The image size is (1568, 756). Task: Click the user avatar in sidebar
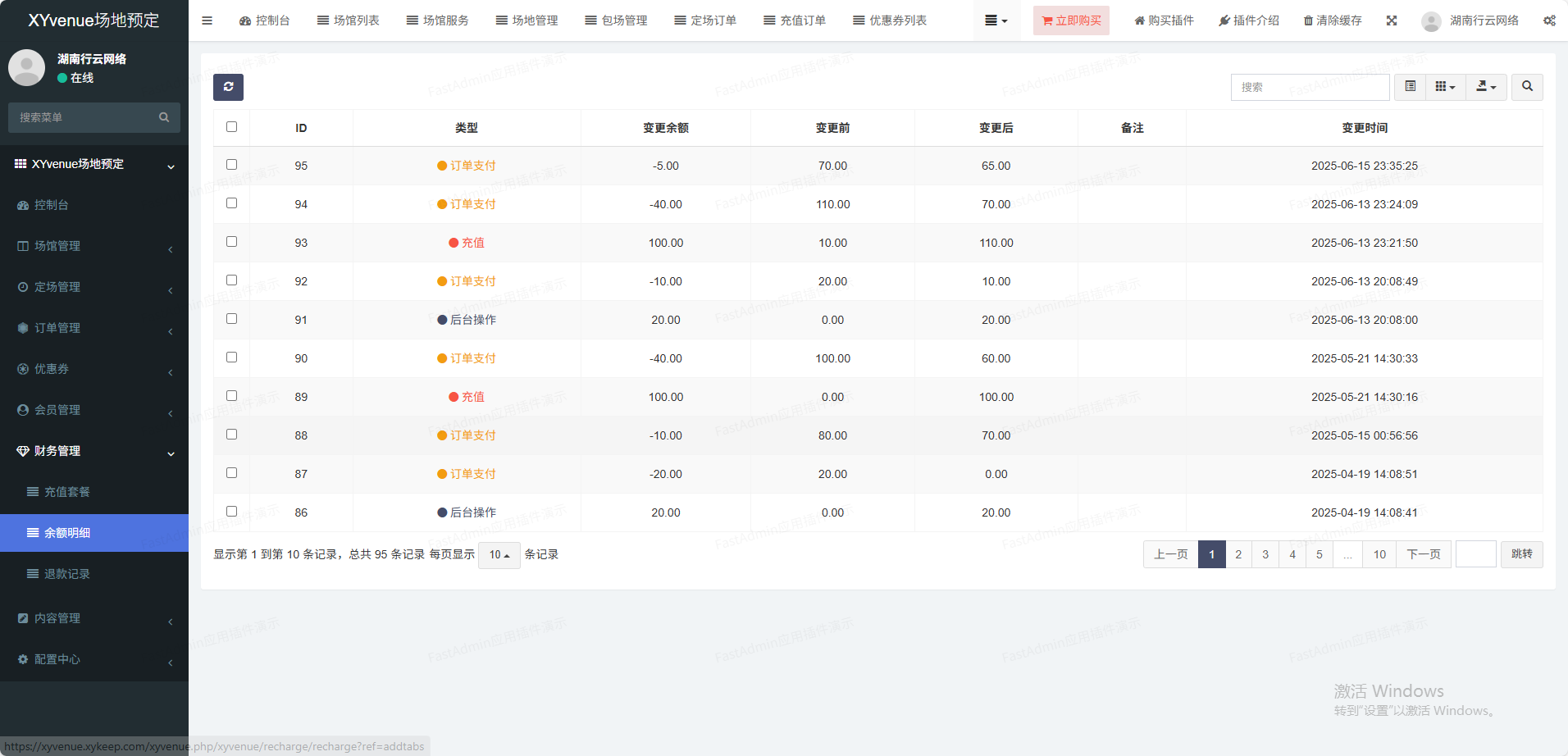point(26,67)
